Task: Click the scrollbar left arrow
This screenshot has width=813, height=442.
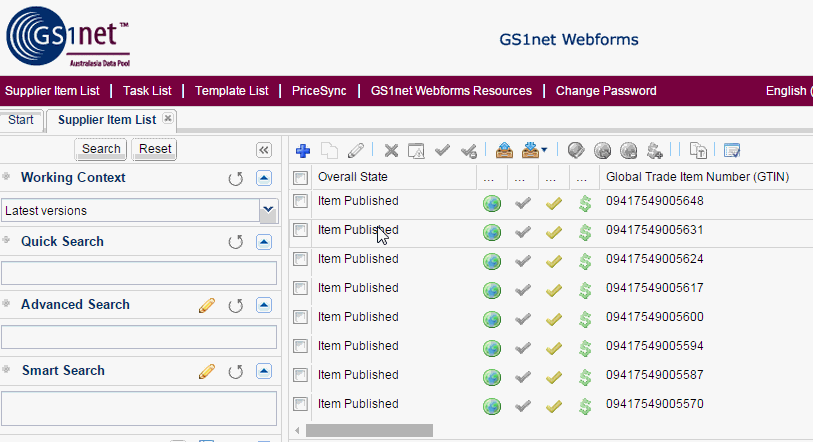Action: pos(297,431)
